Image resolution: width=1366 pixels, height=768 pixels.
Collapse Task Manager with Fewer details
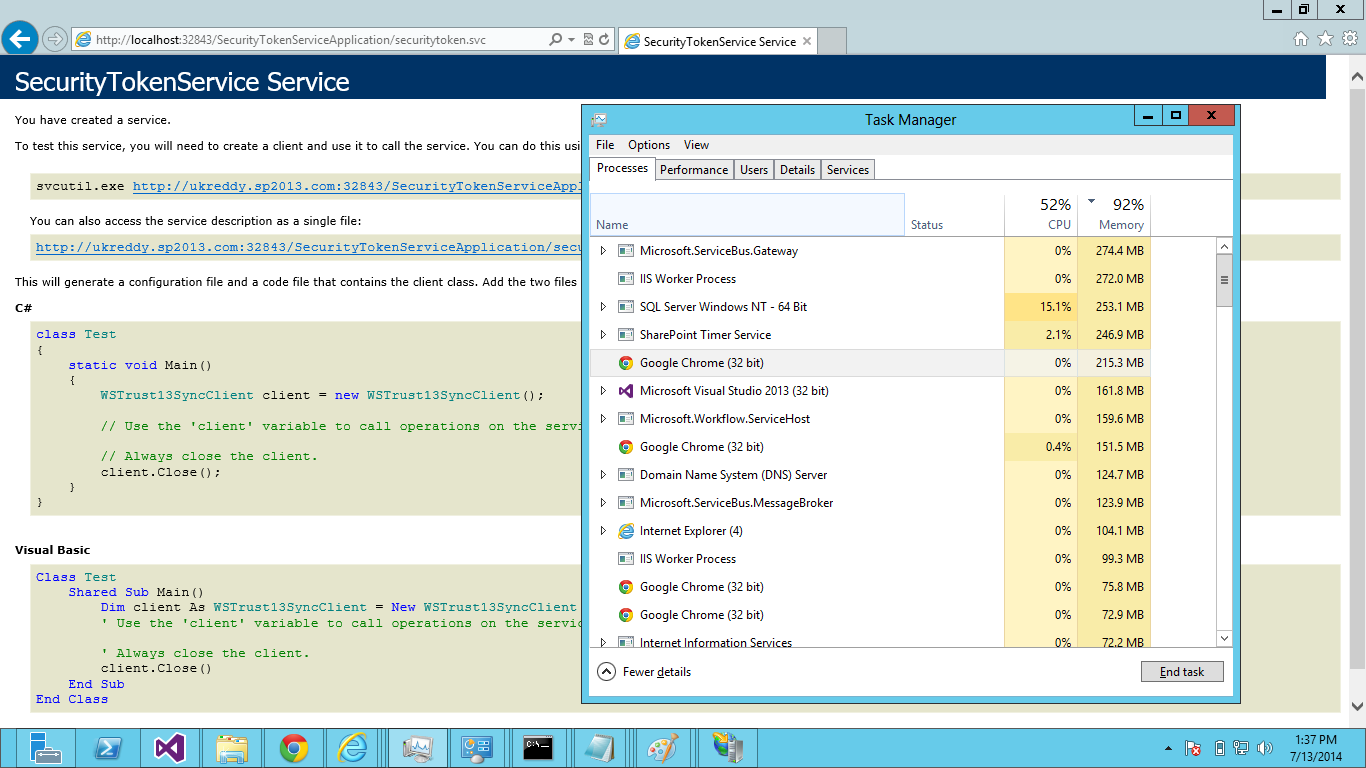pos(645,672)
